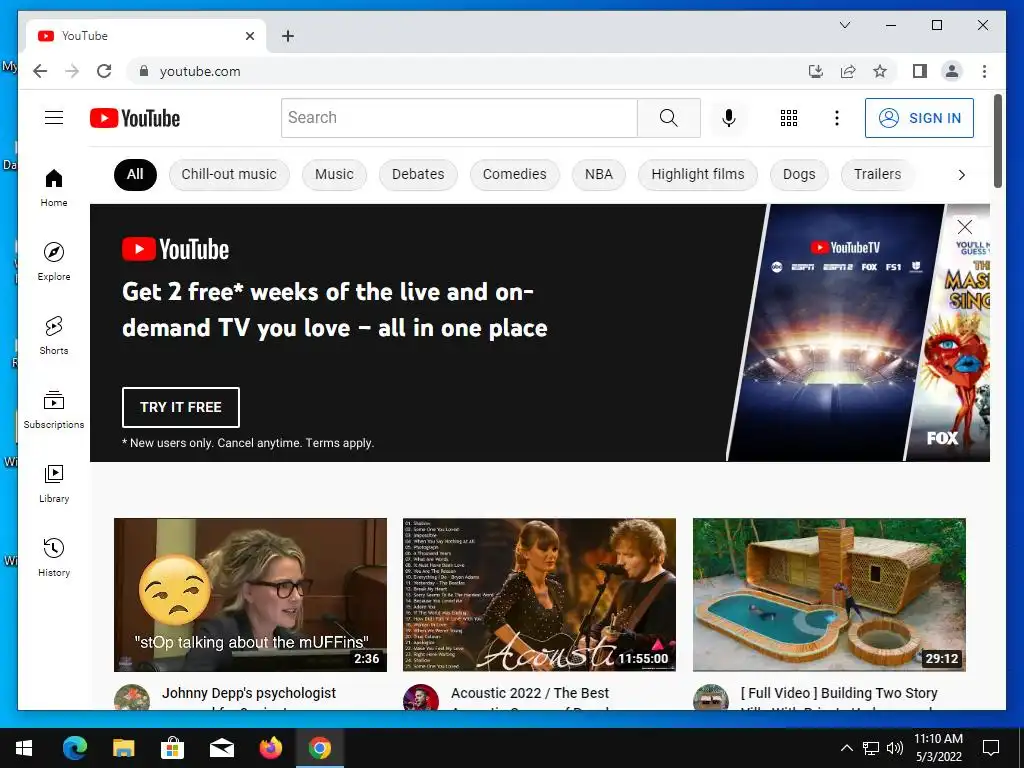1024x768 pixels.
Task: Open Shorts in sidebar
Action: (x=54, y=336)
